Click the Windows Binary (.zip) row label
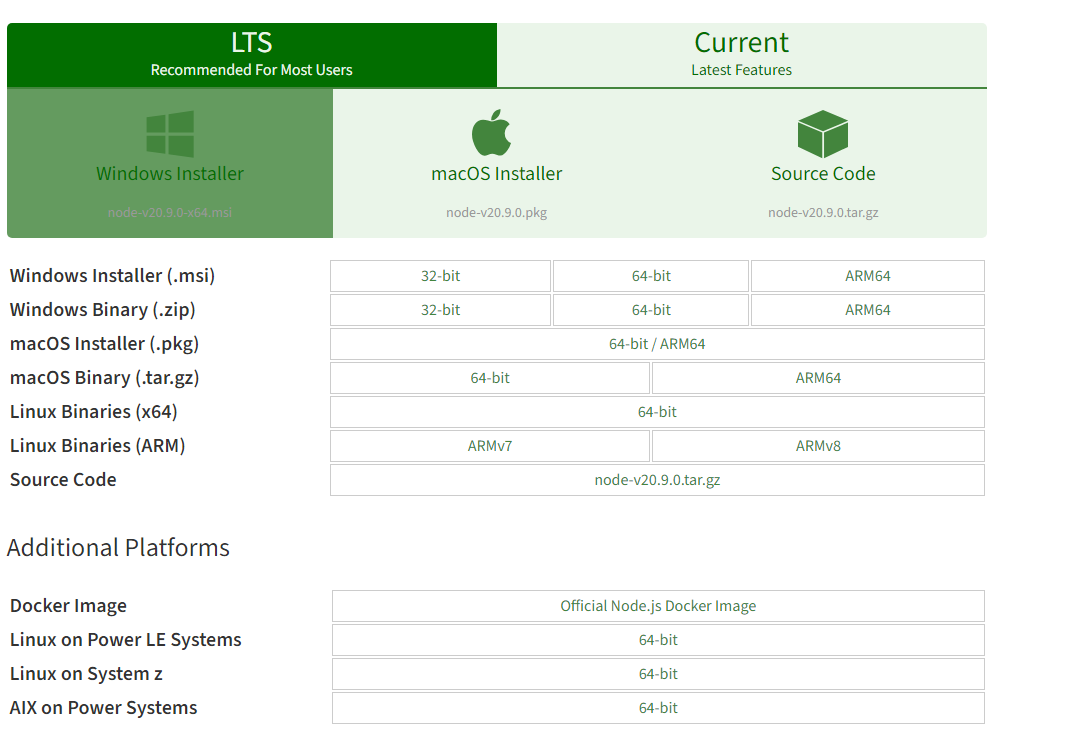This screenshot has height=747, width=1087. [x=103, y=310]
